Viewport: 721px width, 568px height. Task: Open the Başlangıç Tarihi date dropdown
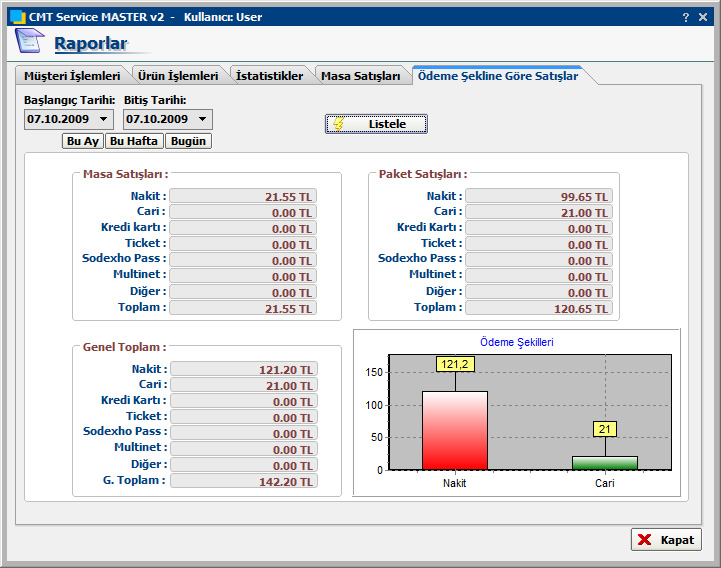tap(104, 120)
